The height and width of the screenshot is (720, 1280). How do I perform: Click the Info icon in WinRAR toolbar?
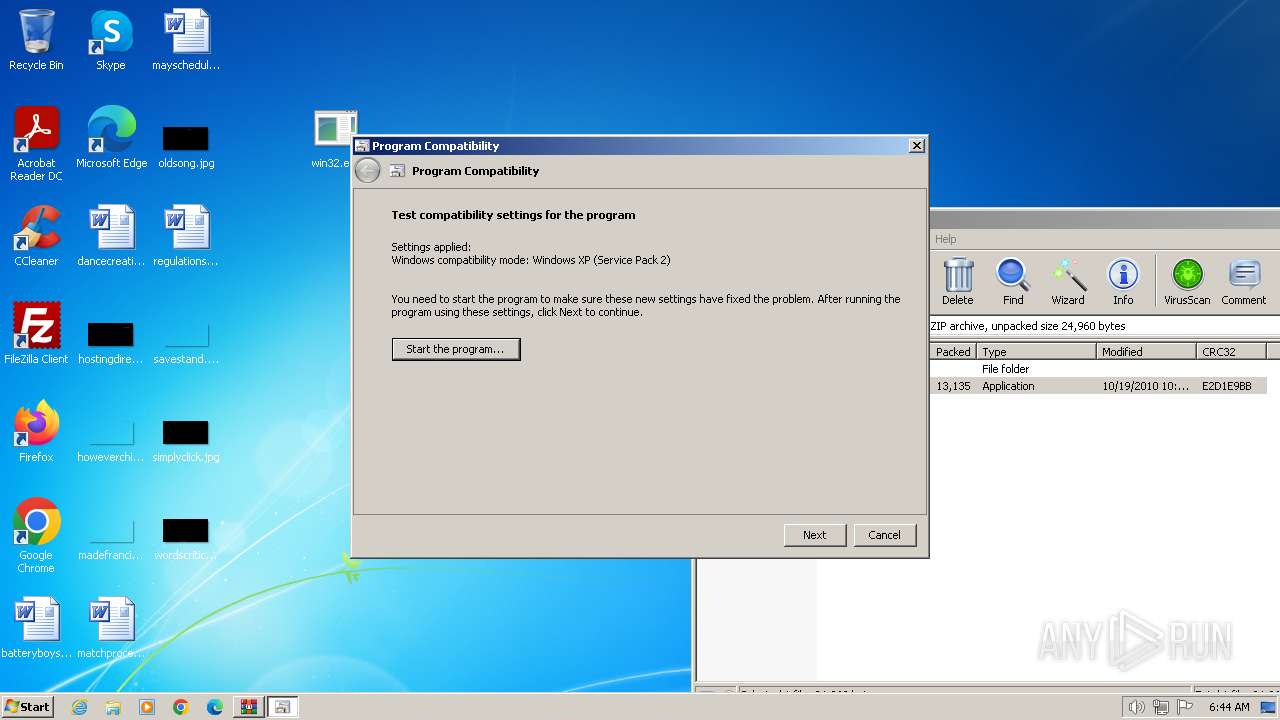tap(1123, 282)
